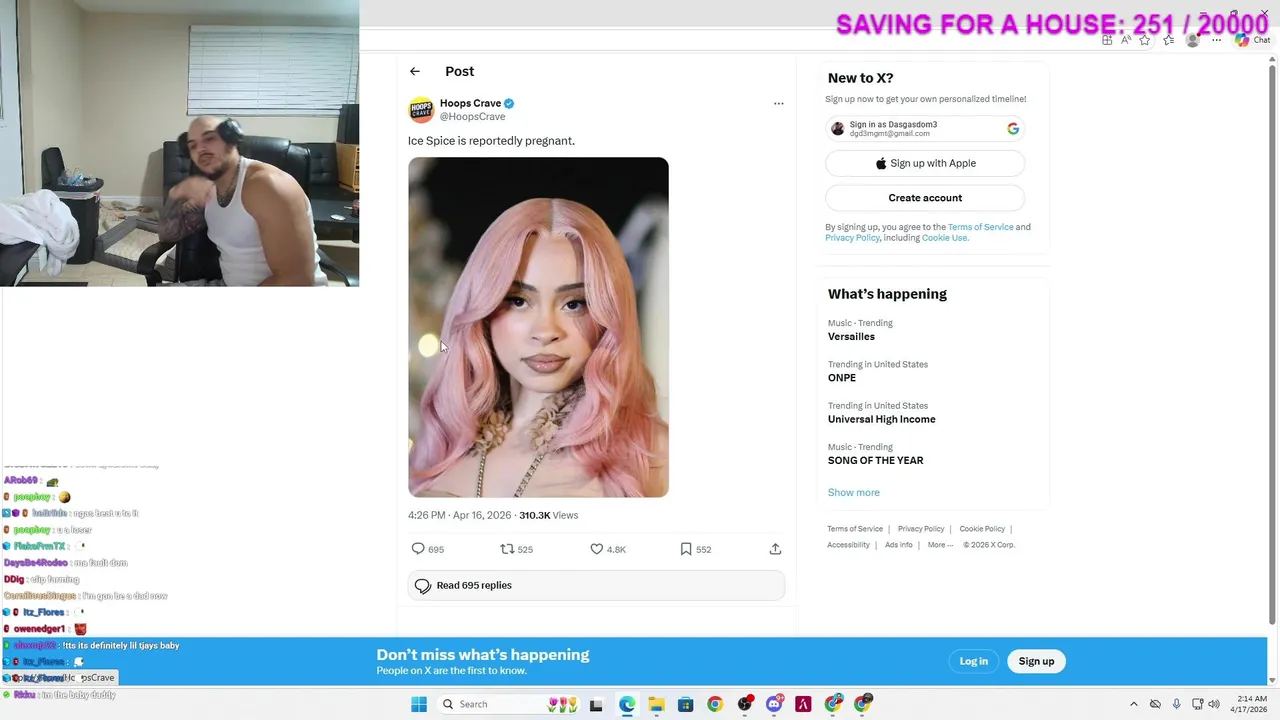Click the taskbar Search box
Screen dimensions: 1280x720
click(x=510, y=704)
